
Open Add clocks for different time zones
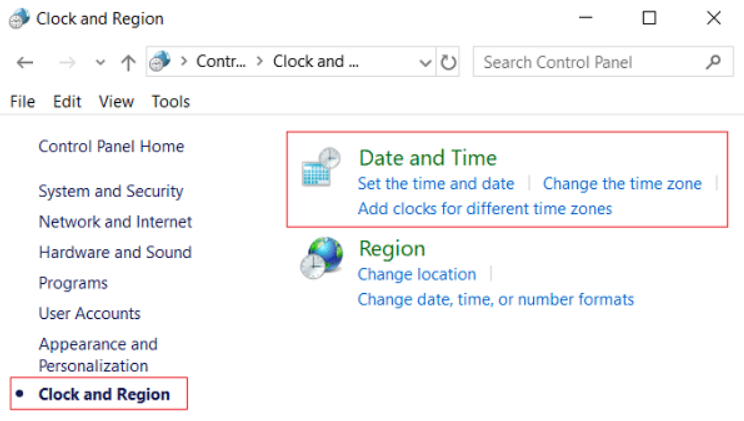[x=485, y=209]
